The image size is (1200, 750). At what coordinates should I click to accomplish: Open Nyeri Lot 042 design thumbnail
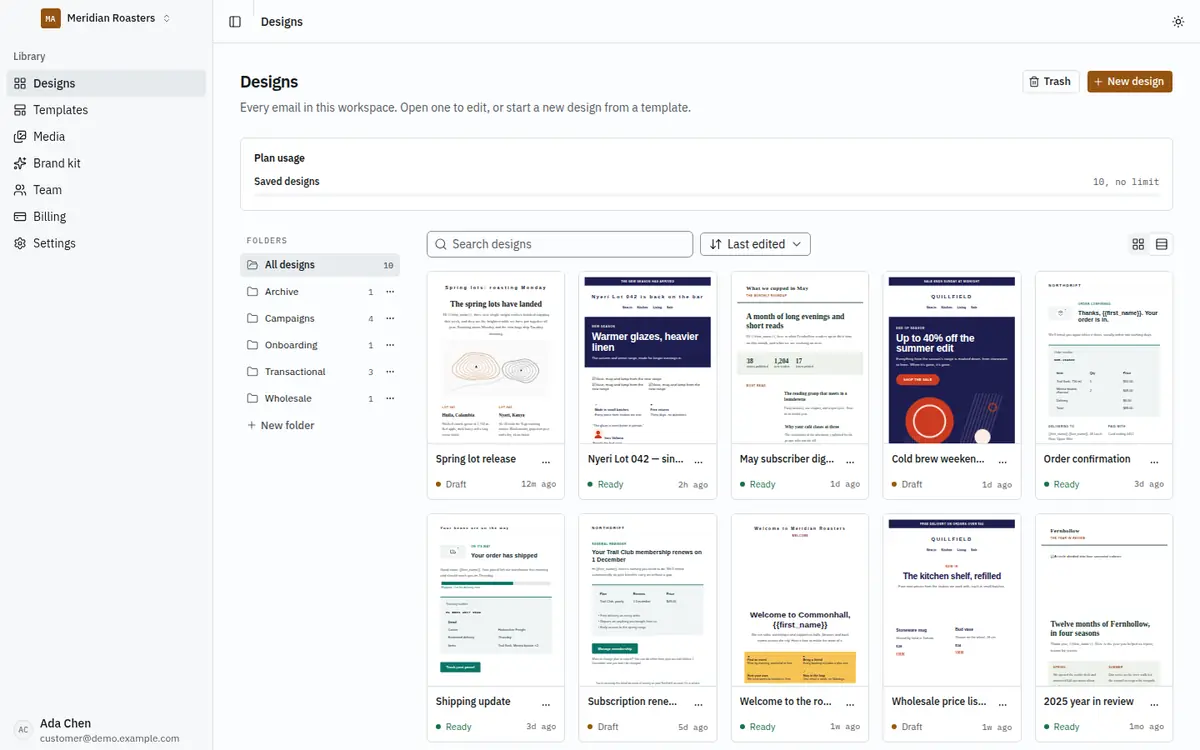point(648,358)
